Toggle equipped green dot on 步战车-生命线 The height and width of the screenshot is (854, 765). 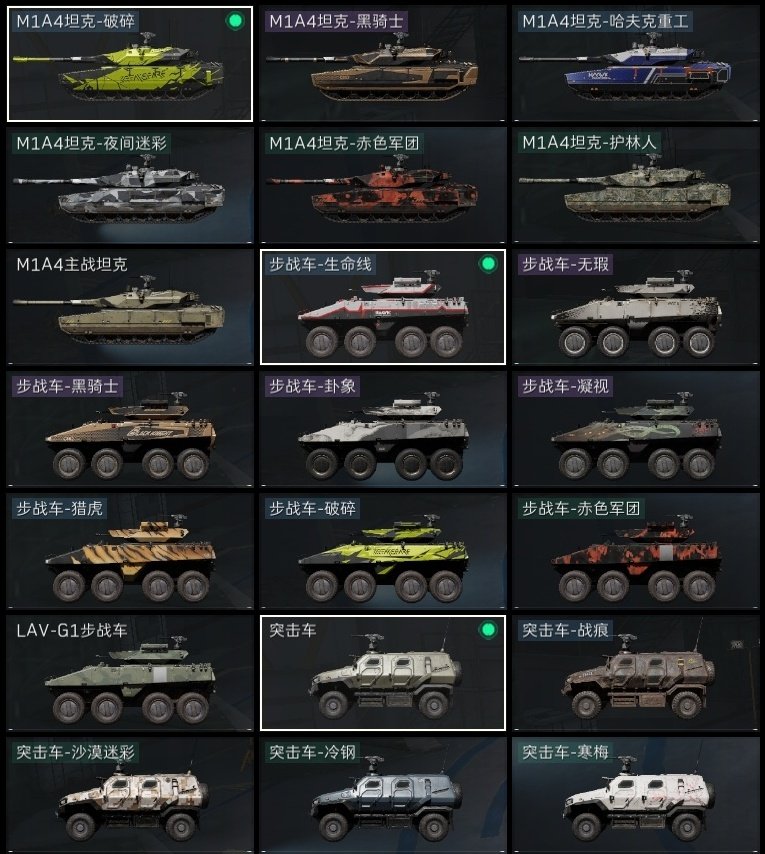488,264
